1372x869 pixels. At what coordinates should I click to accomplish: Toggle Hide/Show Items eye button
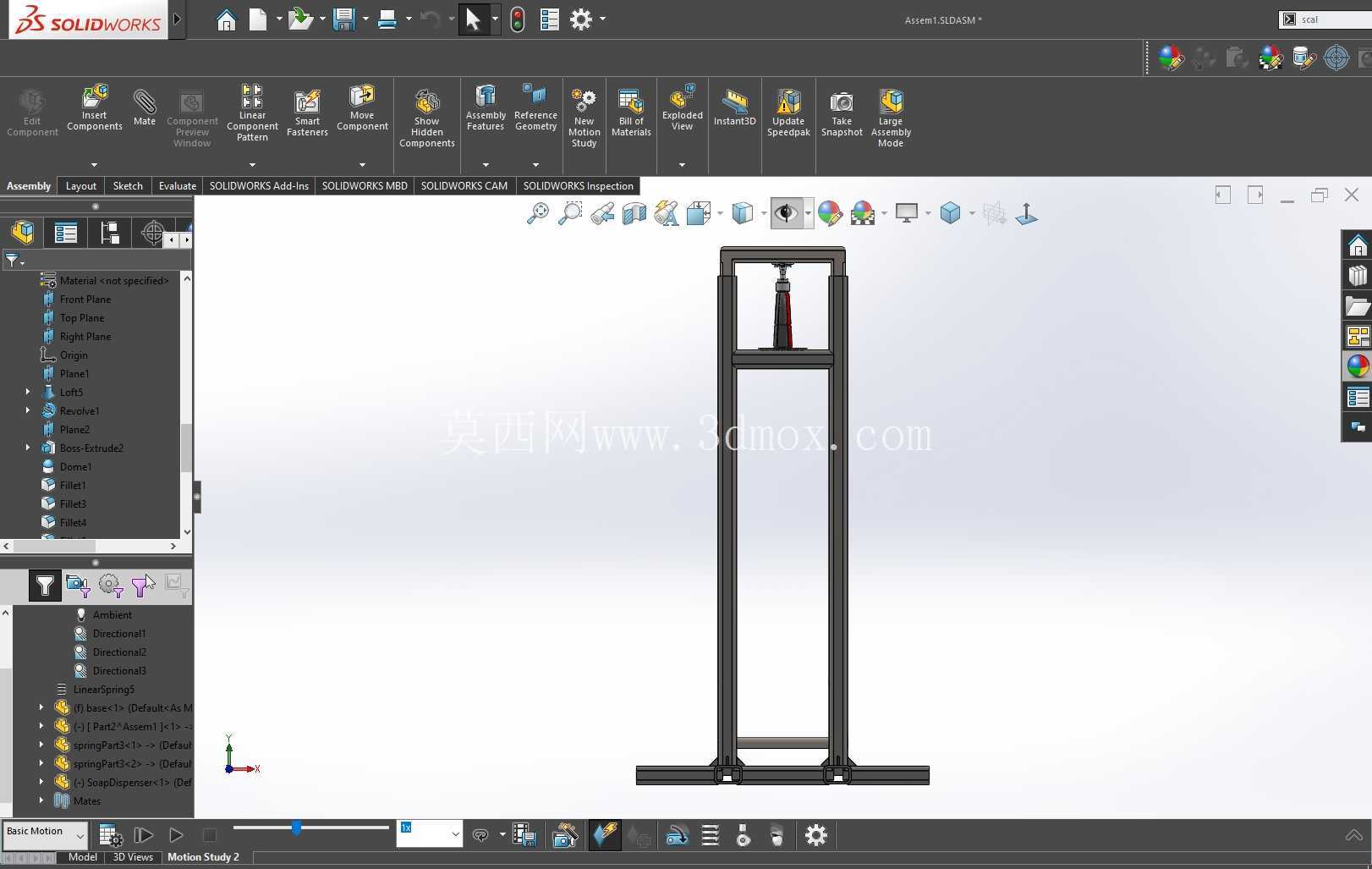point(786,213)
